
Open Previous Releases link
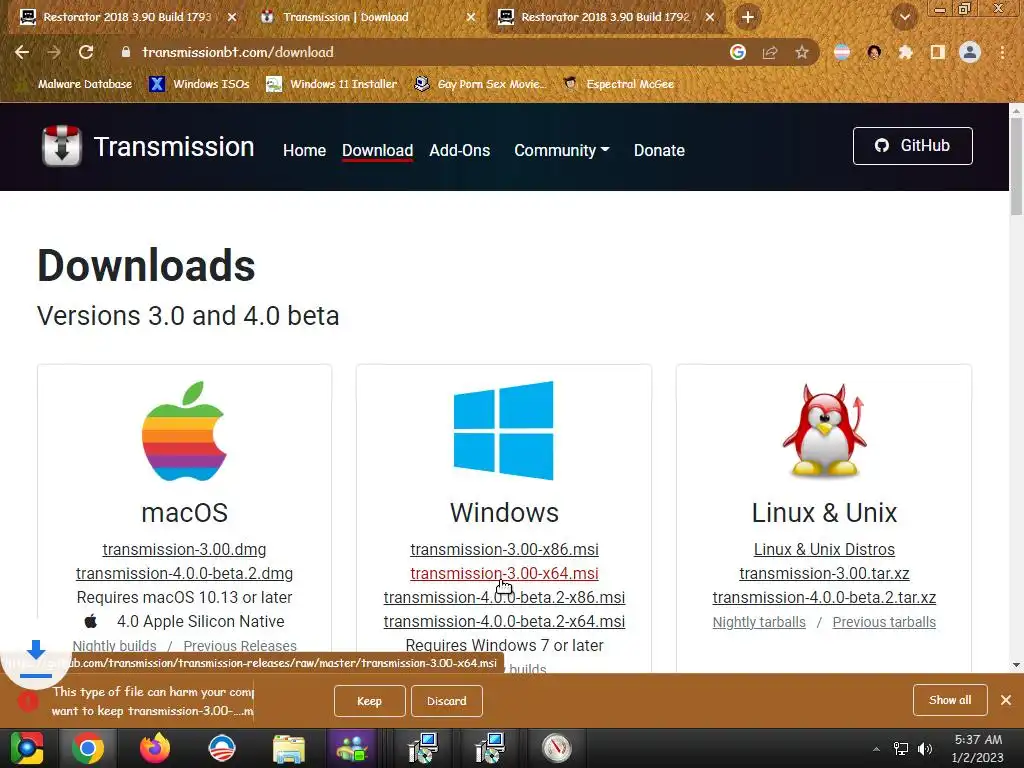pos(240,645)
